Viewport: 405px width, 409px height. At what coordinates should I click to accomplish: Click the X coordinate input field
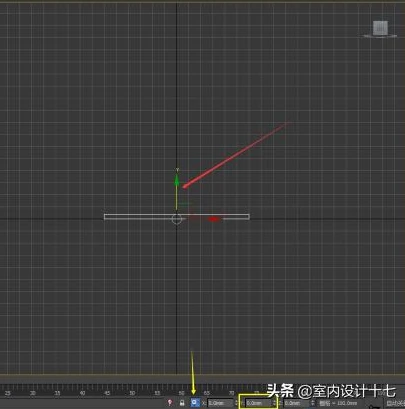click(220, 403)
